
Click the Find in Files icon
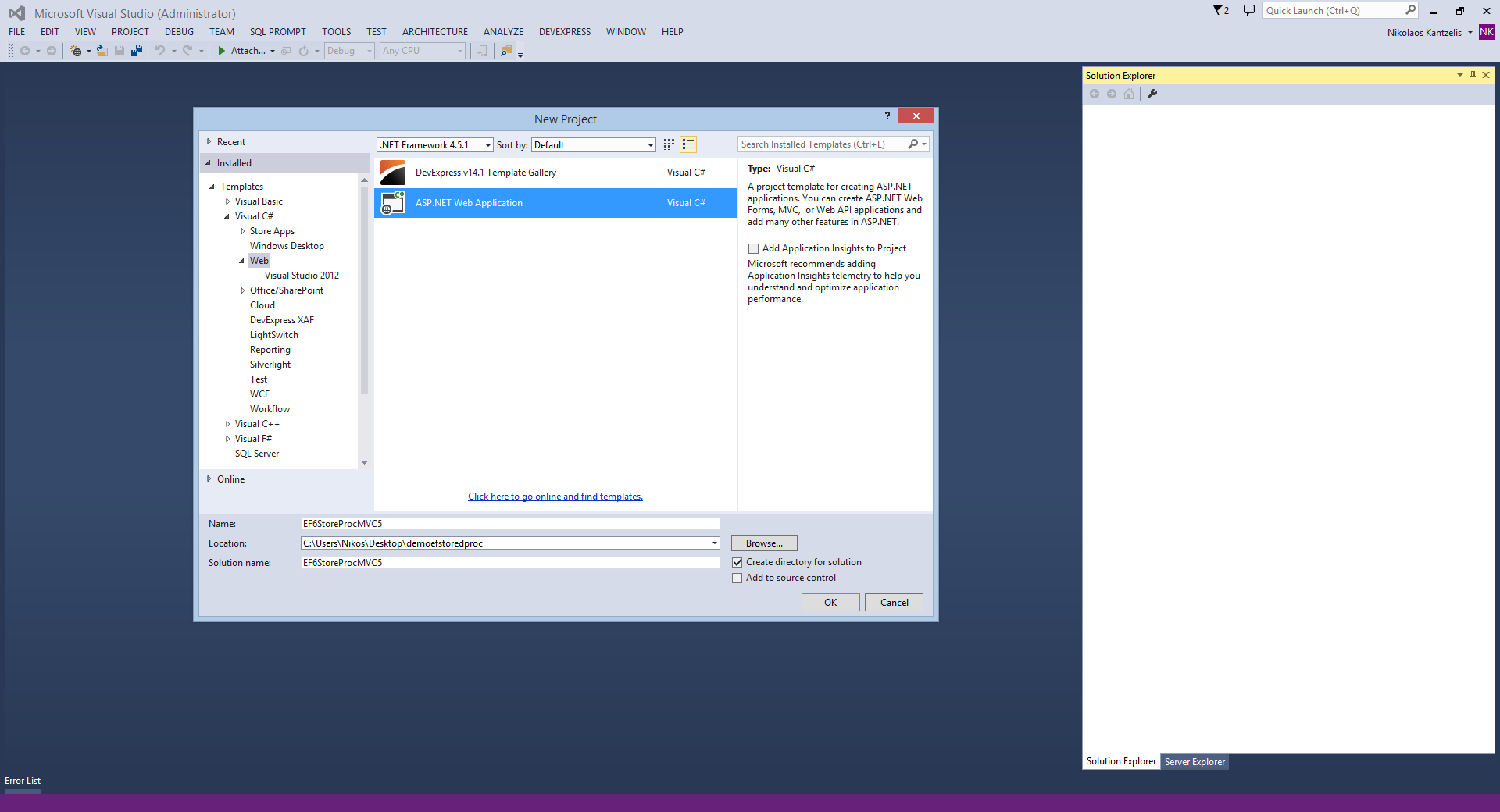point(506,51)
